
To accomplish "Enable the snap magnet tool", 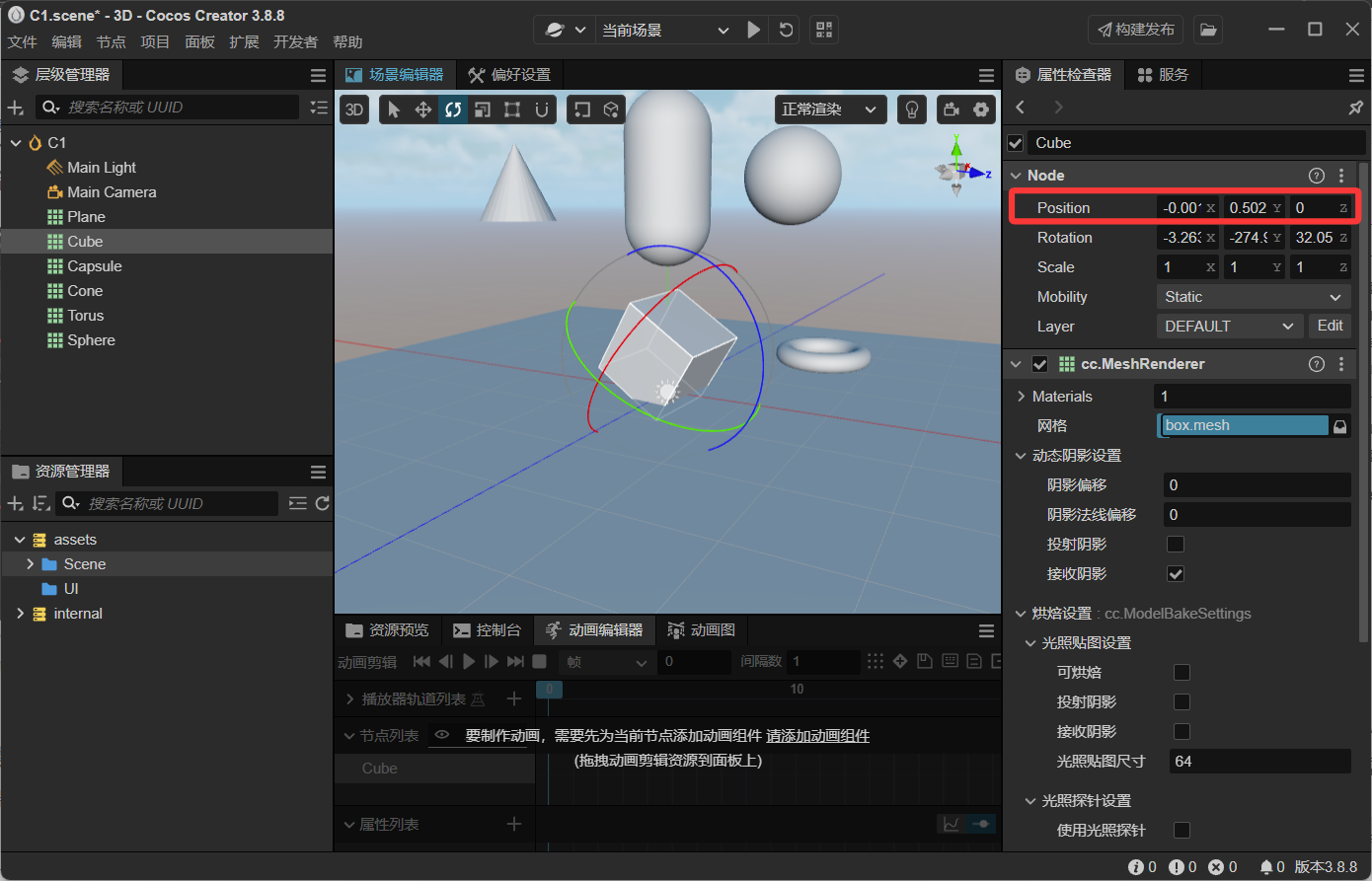I will [542, 110].
